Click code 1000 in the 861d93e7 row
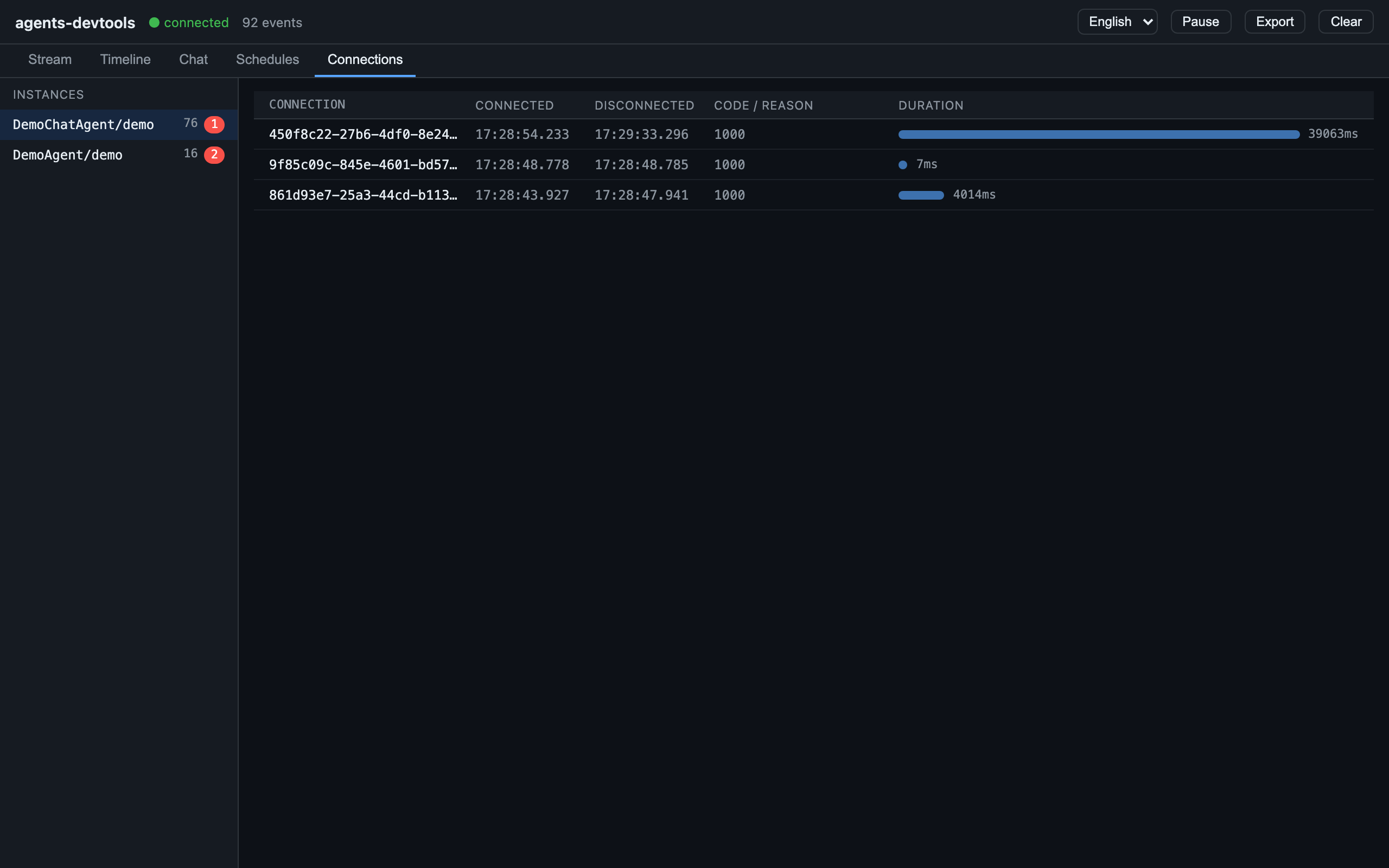1389x868 pixels. click(729, 195)
